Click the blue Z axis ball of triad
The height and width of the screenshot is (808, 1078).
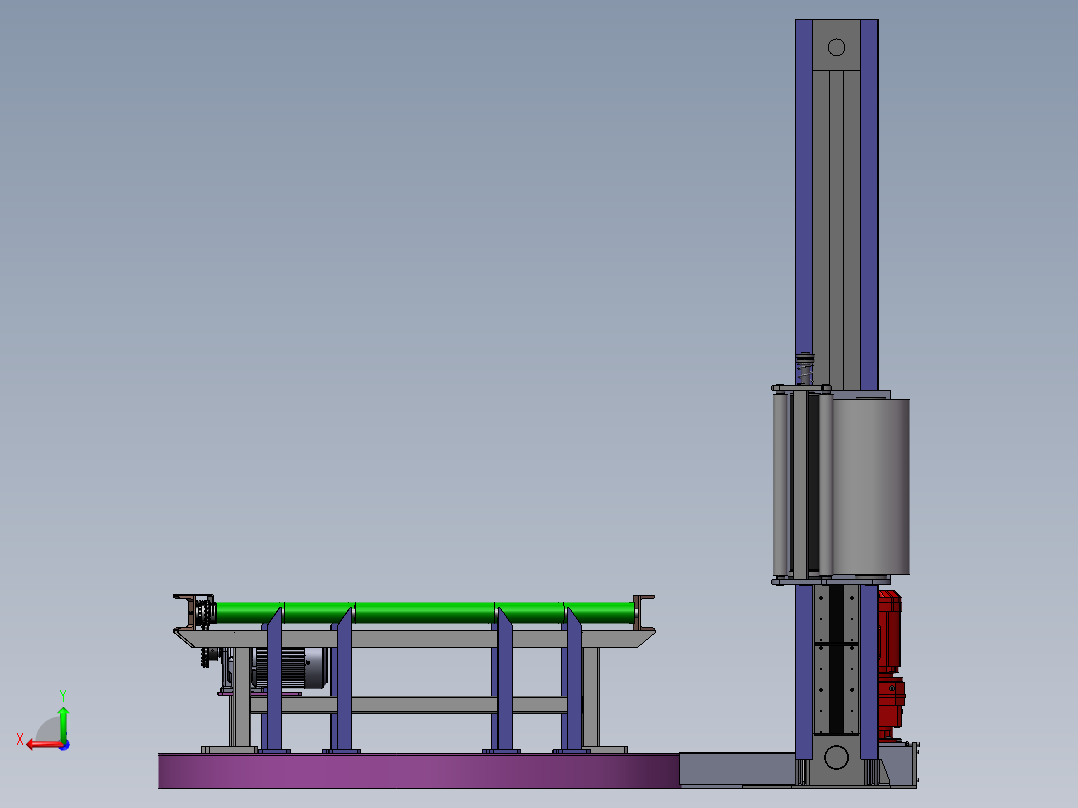[65, 745]
